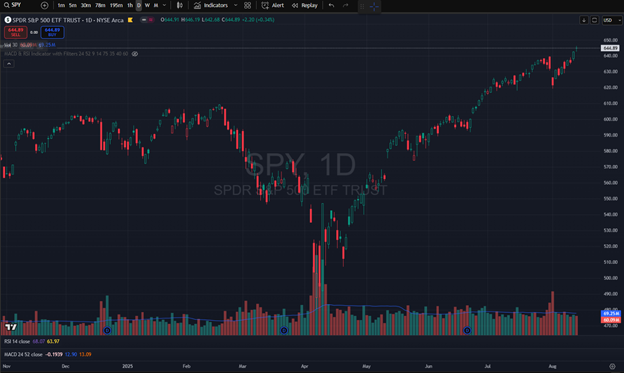Click the undo arrow
This screenshot has width=624, height=373.
point(331,5)
